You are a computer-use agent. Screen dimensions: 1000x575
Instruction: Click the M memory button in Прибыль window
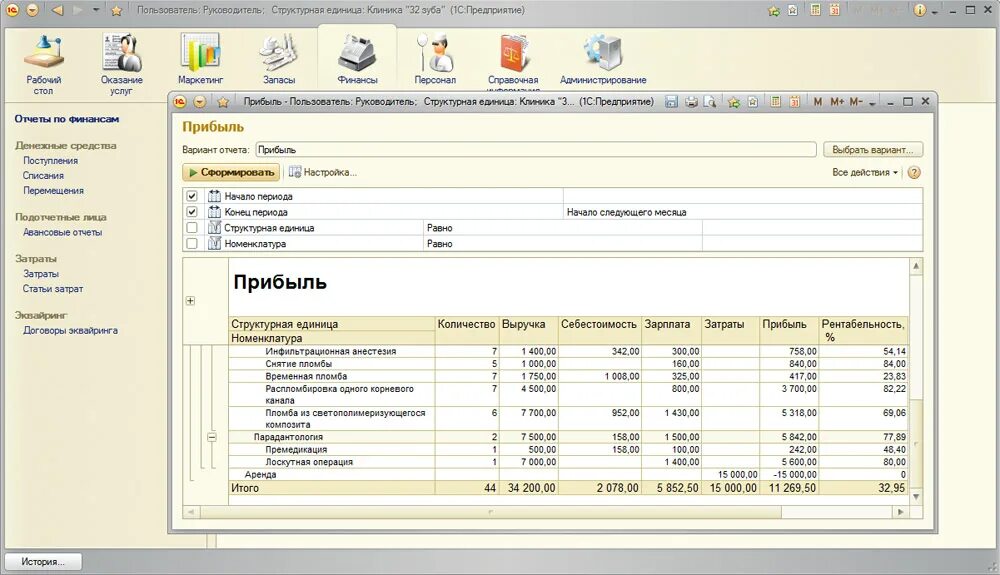click(x=817, y=101)
